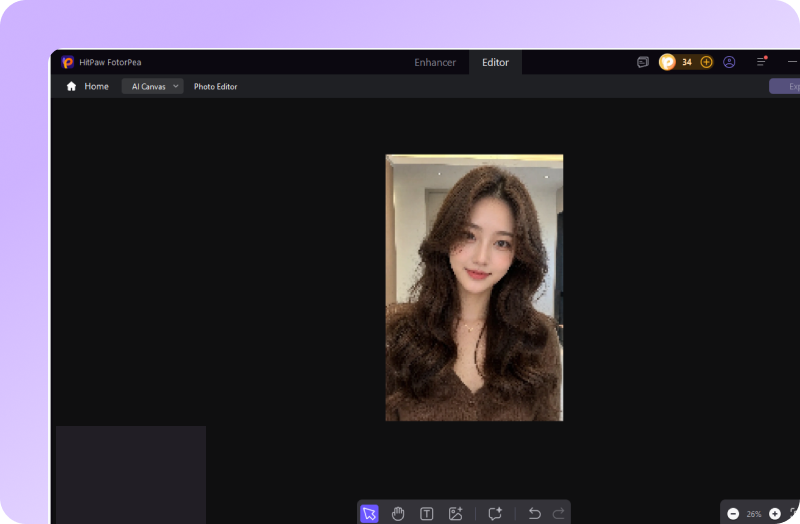
Task: Open the AI image generation tool
Action: pyautogui.click(x=455, y=513)
